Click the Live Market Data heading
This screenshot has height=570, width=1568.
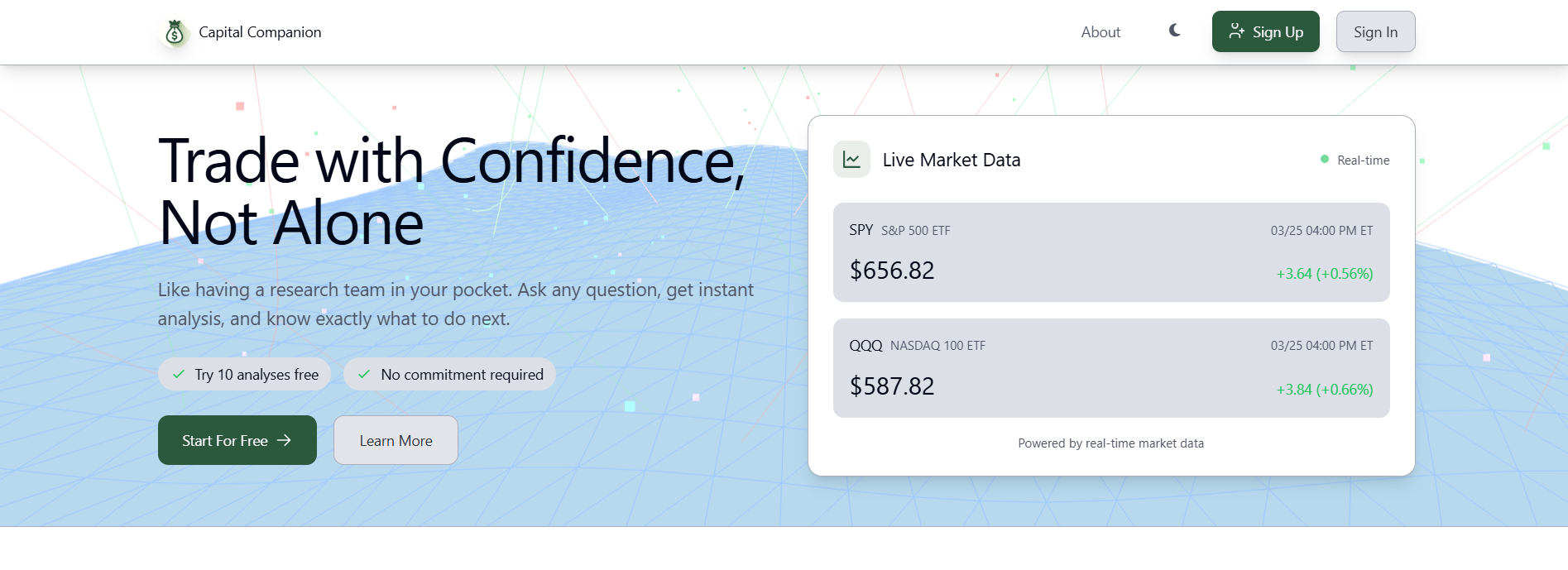coord(952,160)
